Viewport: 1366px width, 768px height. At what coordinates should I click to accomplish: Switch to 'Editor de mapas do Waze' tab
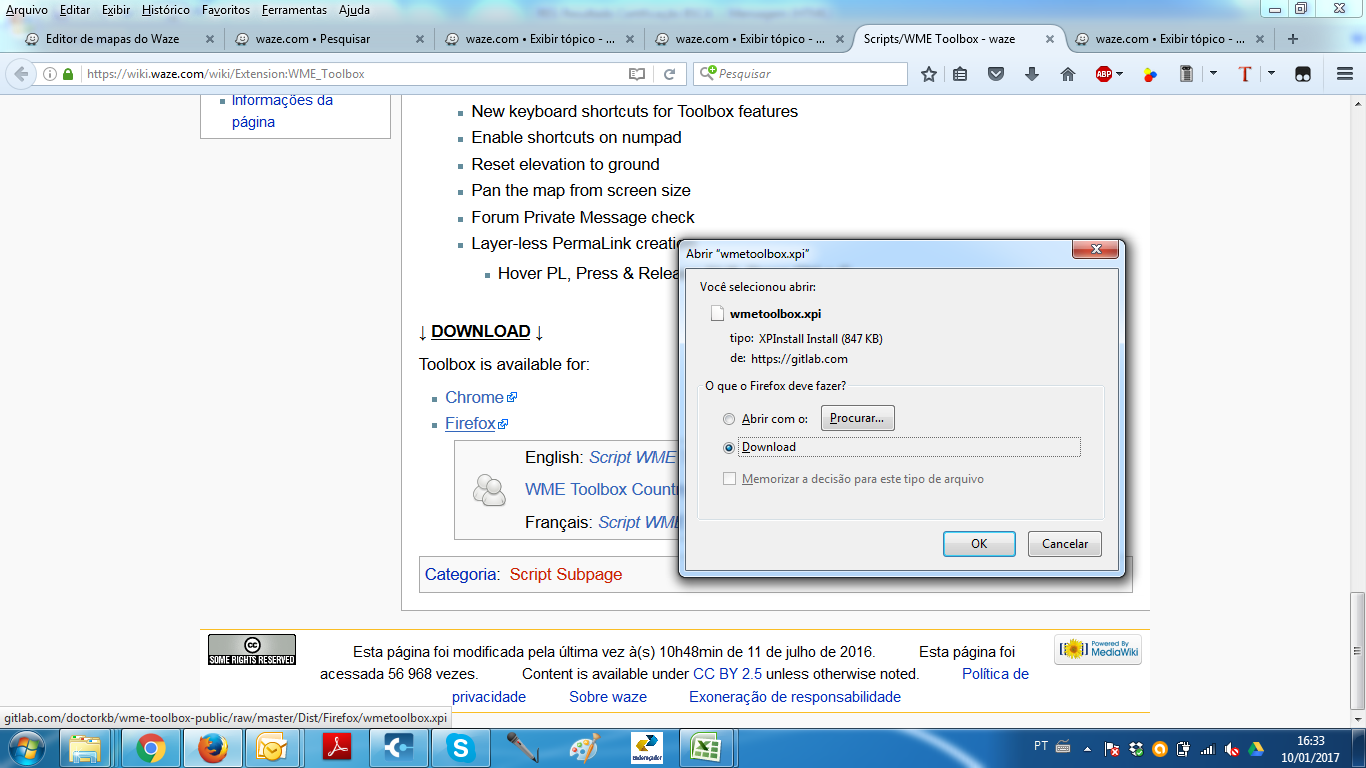click(x=113, y=39)
